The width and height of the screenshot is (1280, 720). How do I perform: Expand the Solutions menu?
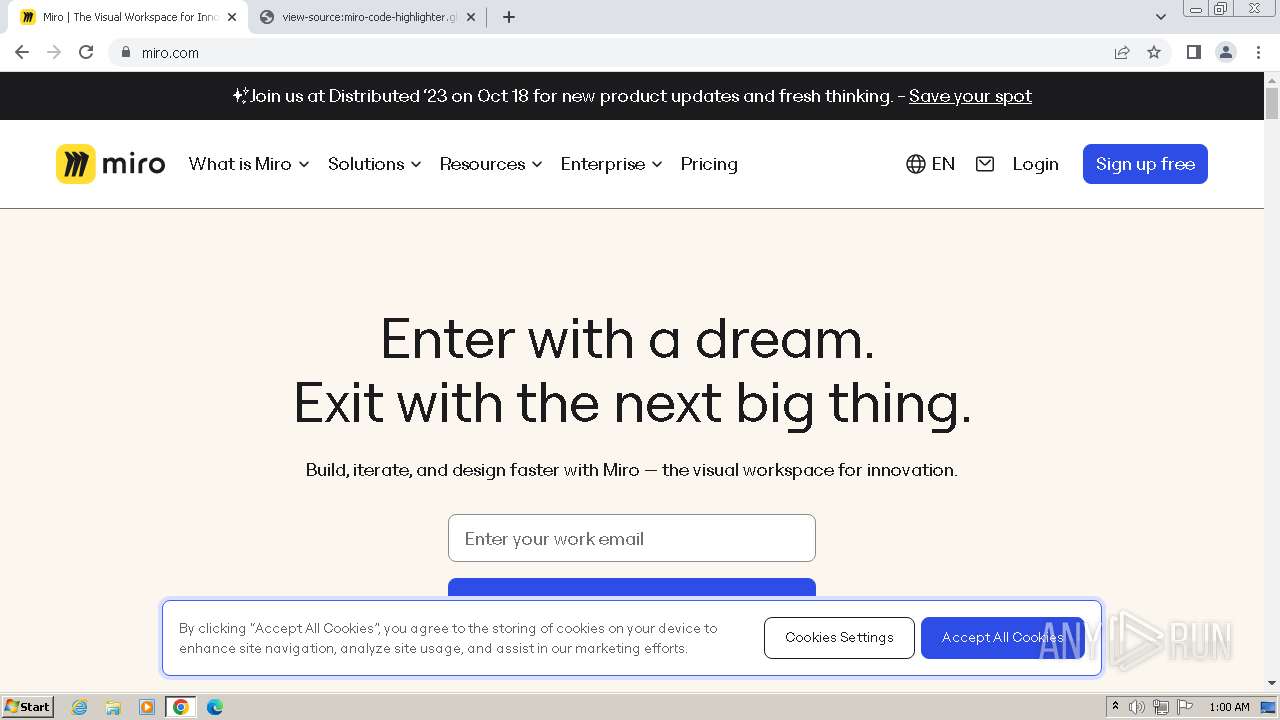pyautogui.click(x=375, y=164)
